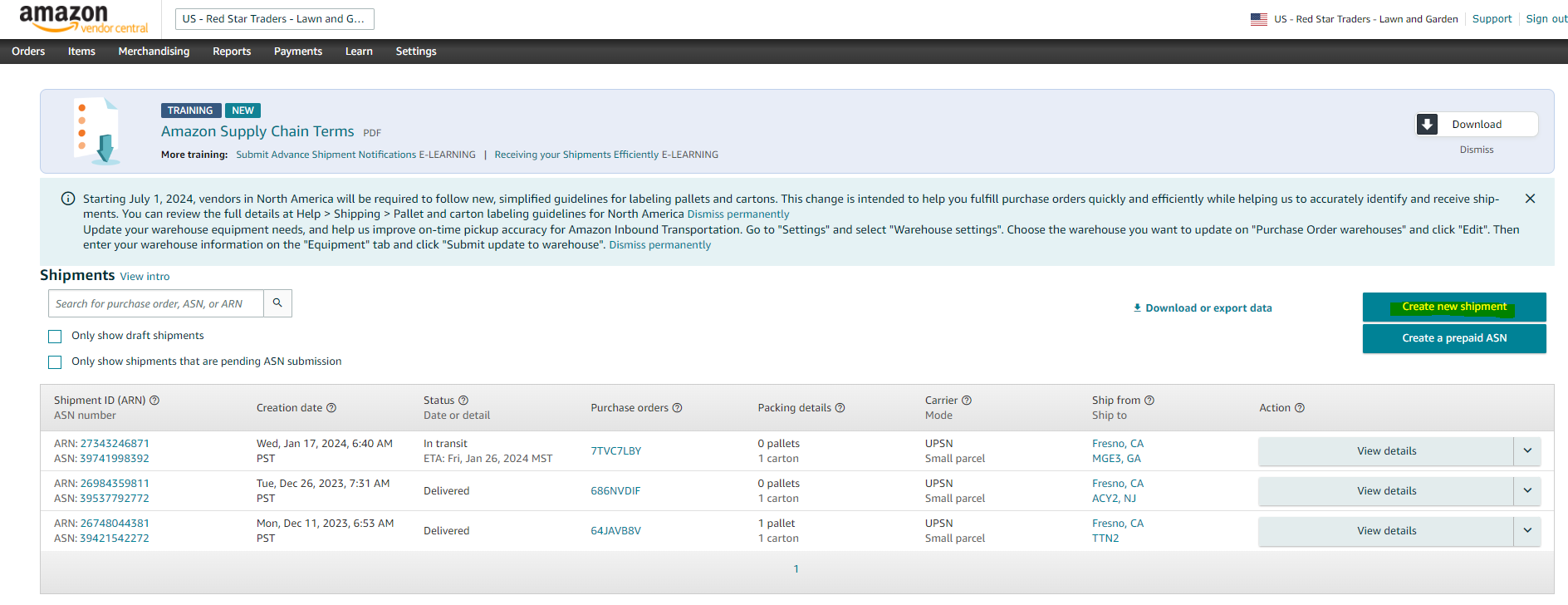Viewport: 1568px width, 605px height.
Task: Open the Payments menu
Action: click(x=298, y=52)
